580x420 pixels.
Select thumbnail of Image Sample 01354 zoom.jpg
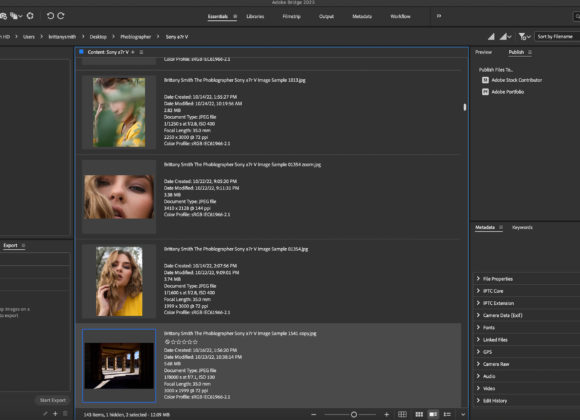point(119,196)
